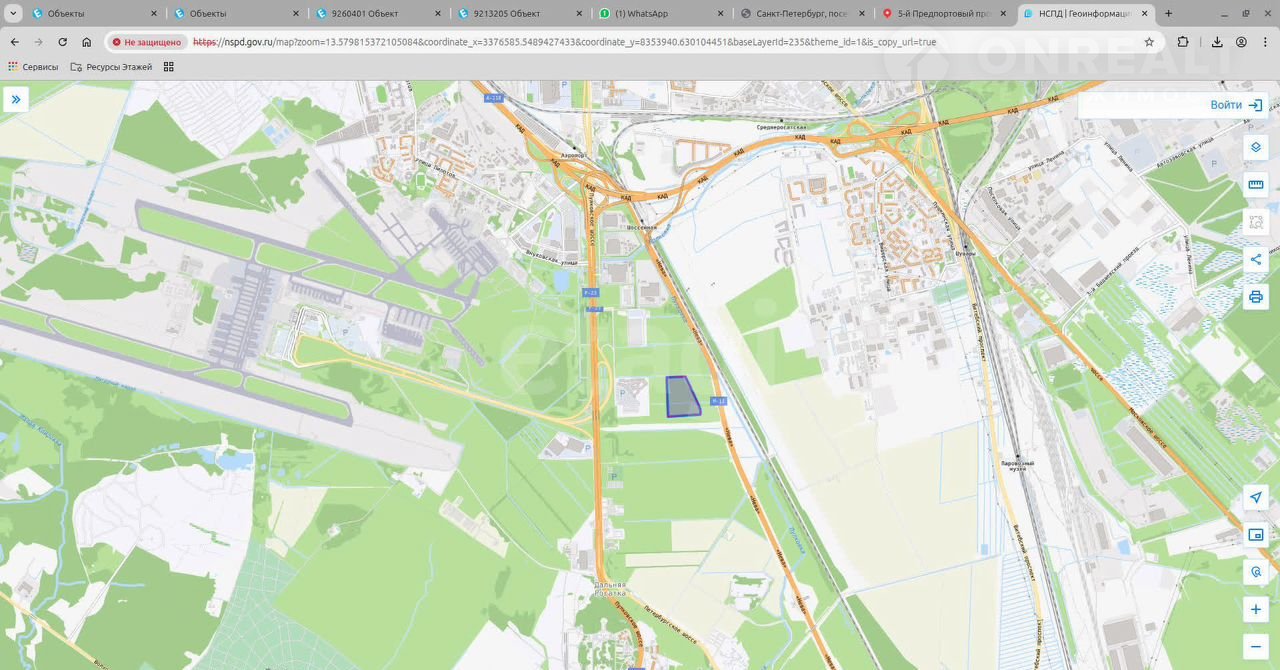Zoom out with the minus button
1280x670 pixels.
point(1256,646)
